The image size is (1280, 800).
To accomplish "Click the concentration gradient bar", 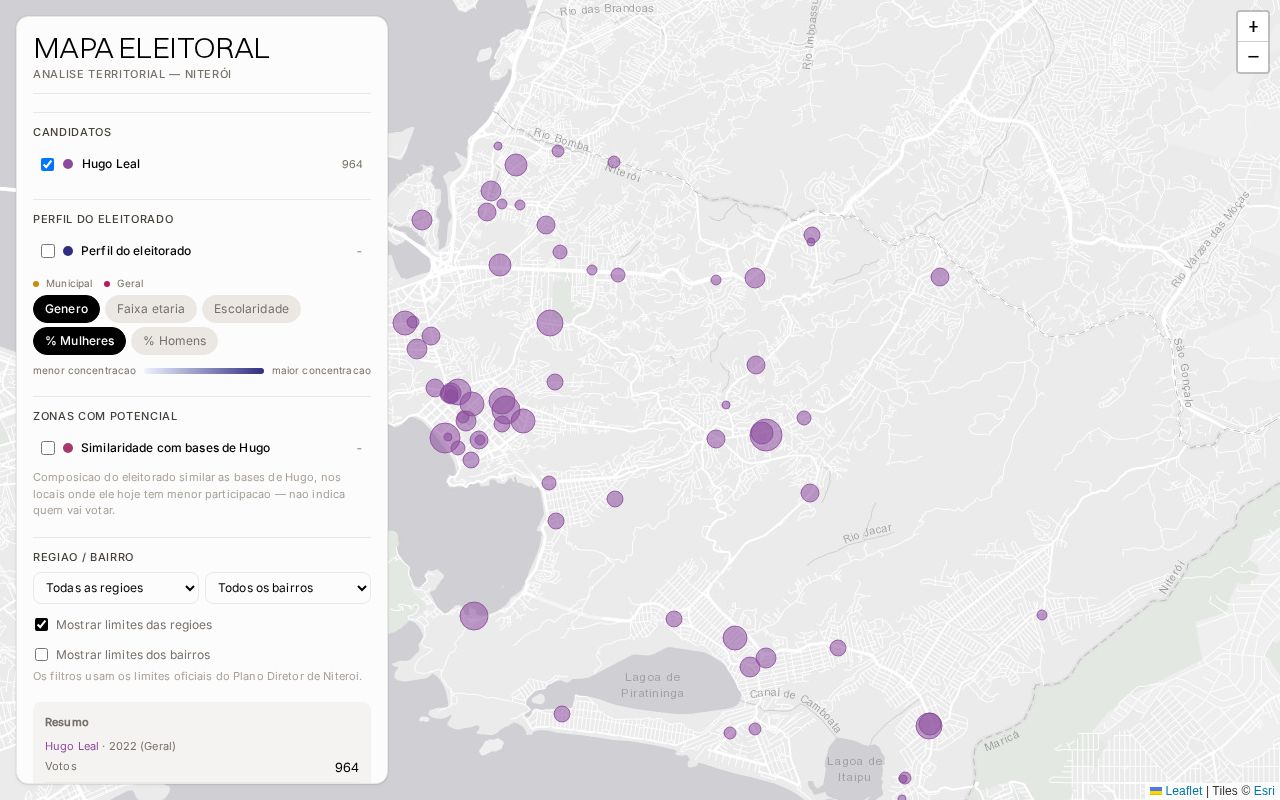I will (x=204, y=371).
